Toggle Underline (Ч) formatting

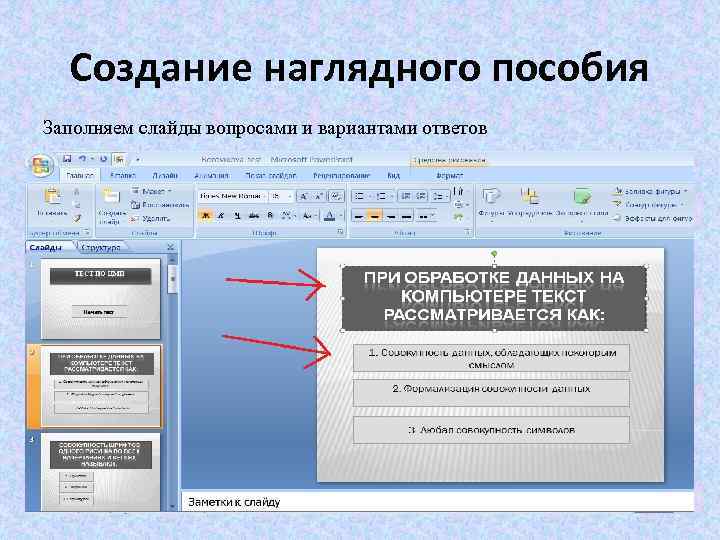[237, 215]
